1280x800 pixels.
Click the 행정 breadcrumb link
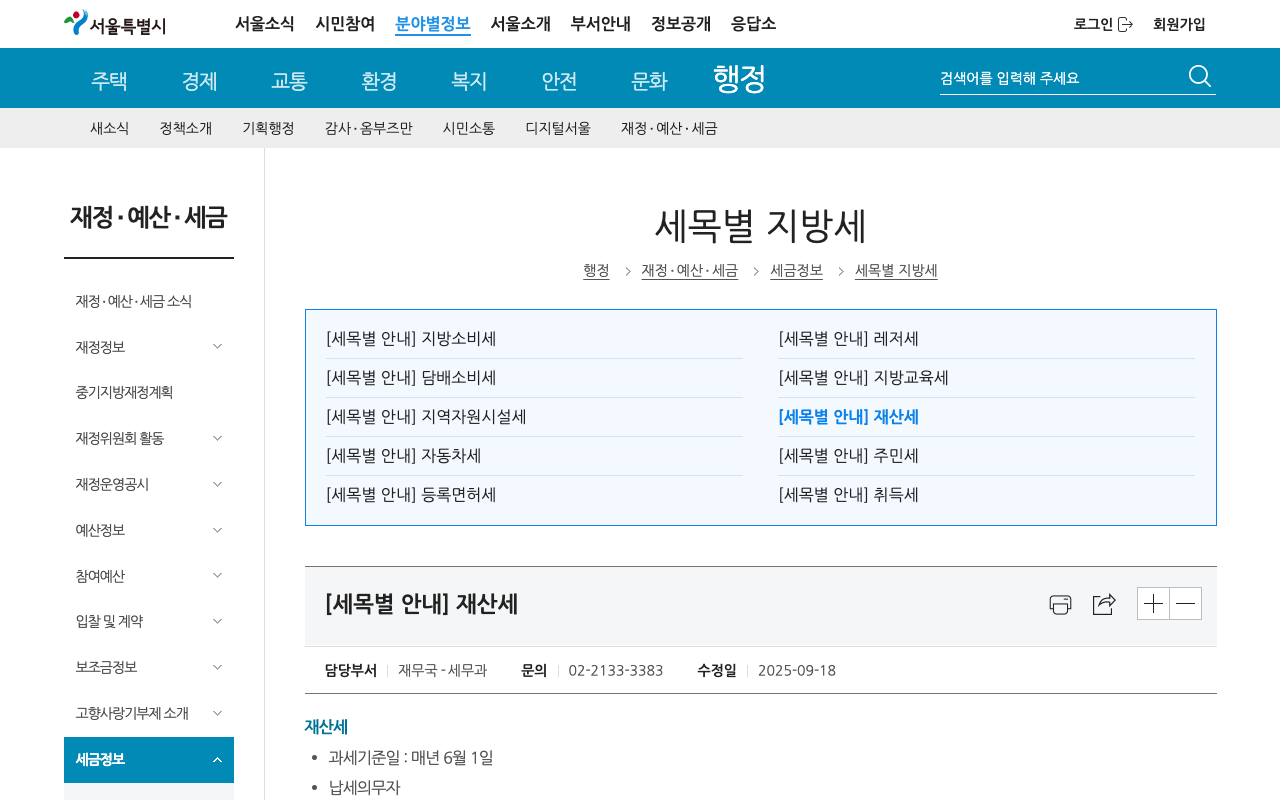click(596, 270)
